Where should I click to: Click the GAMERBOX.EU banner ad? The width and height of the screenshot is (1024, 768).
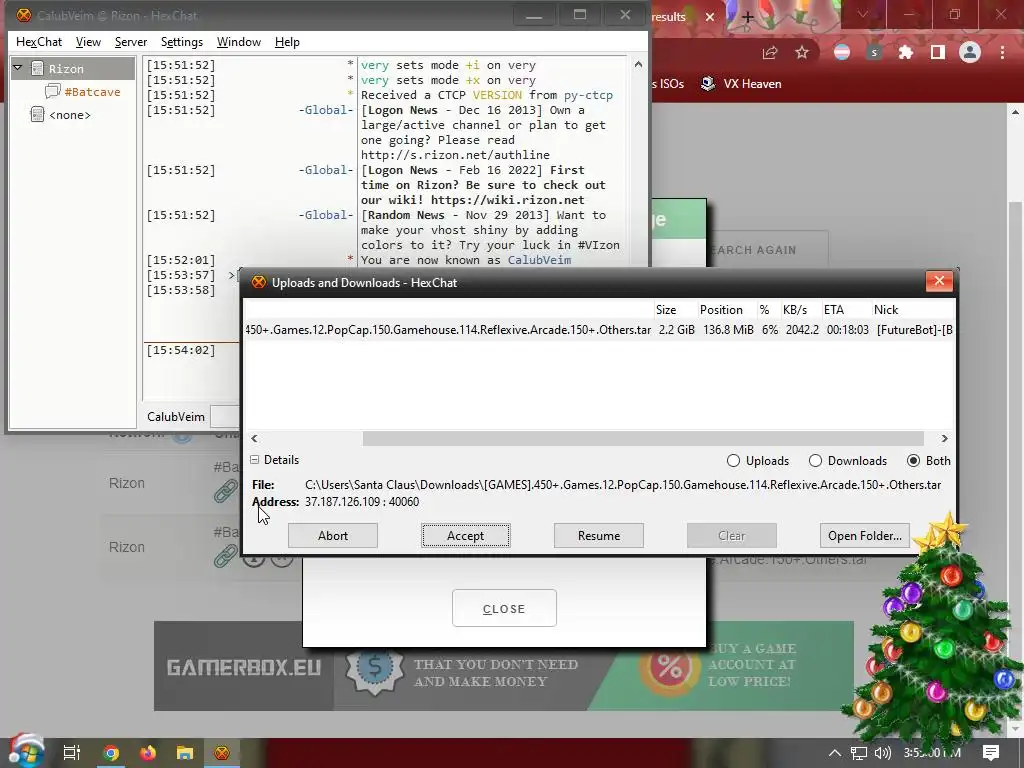point(504,665)
